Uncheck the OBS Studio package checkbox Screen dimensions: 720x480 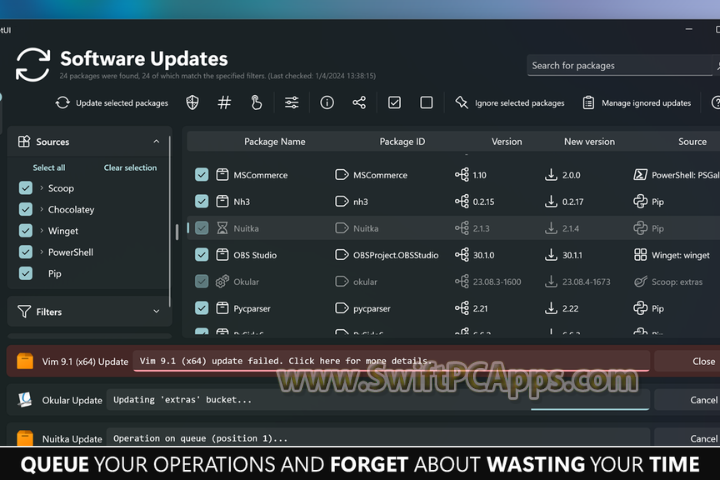202,254
